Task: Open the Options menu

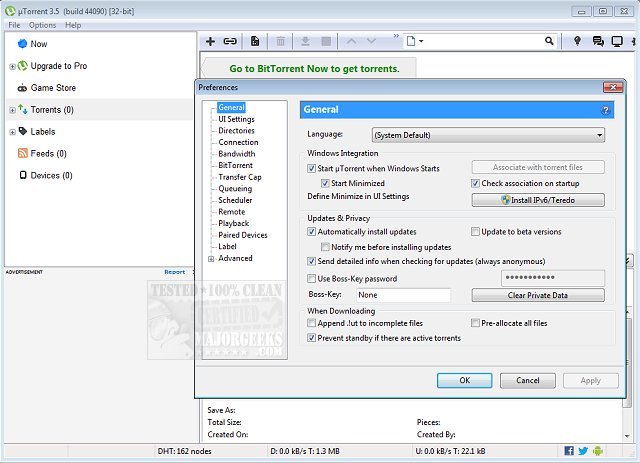Action: pos(42,25)
